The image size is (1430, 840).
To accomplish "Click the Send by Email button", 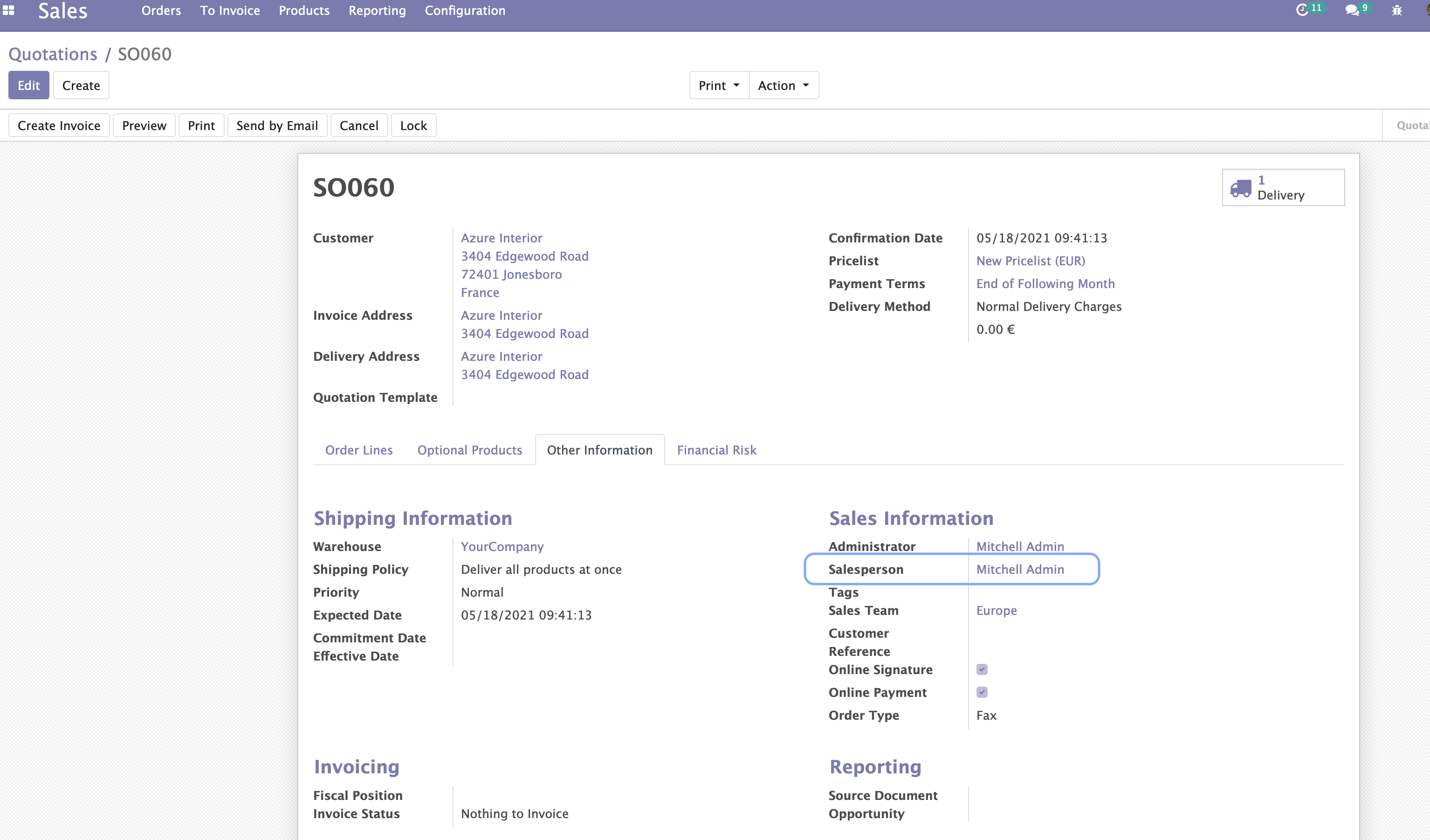I will tap(277, 125).
